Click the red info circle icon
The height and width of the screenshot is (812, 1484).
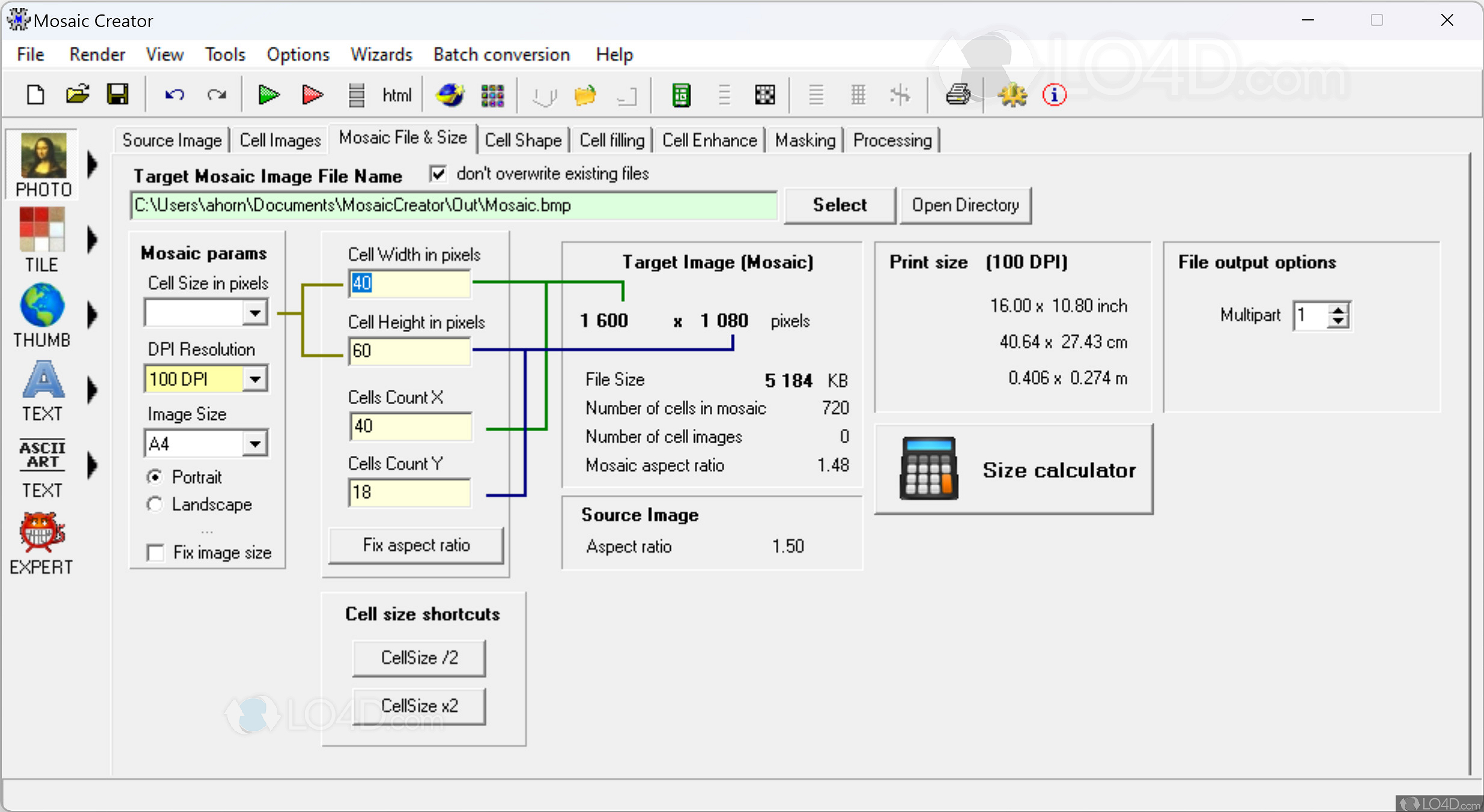pyautogui.click(x=1054, y=94)
